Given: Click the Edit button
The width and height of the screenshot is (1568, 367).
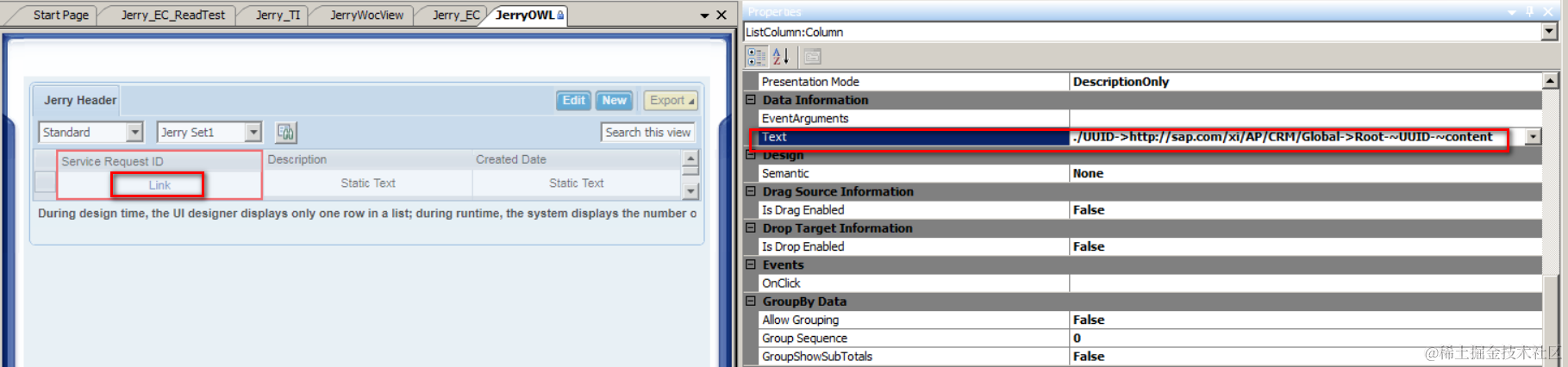Looking at the screenshot, I should coord(573,101).
